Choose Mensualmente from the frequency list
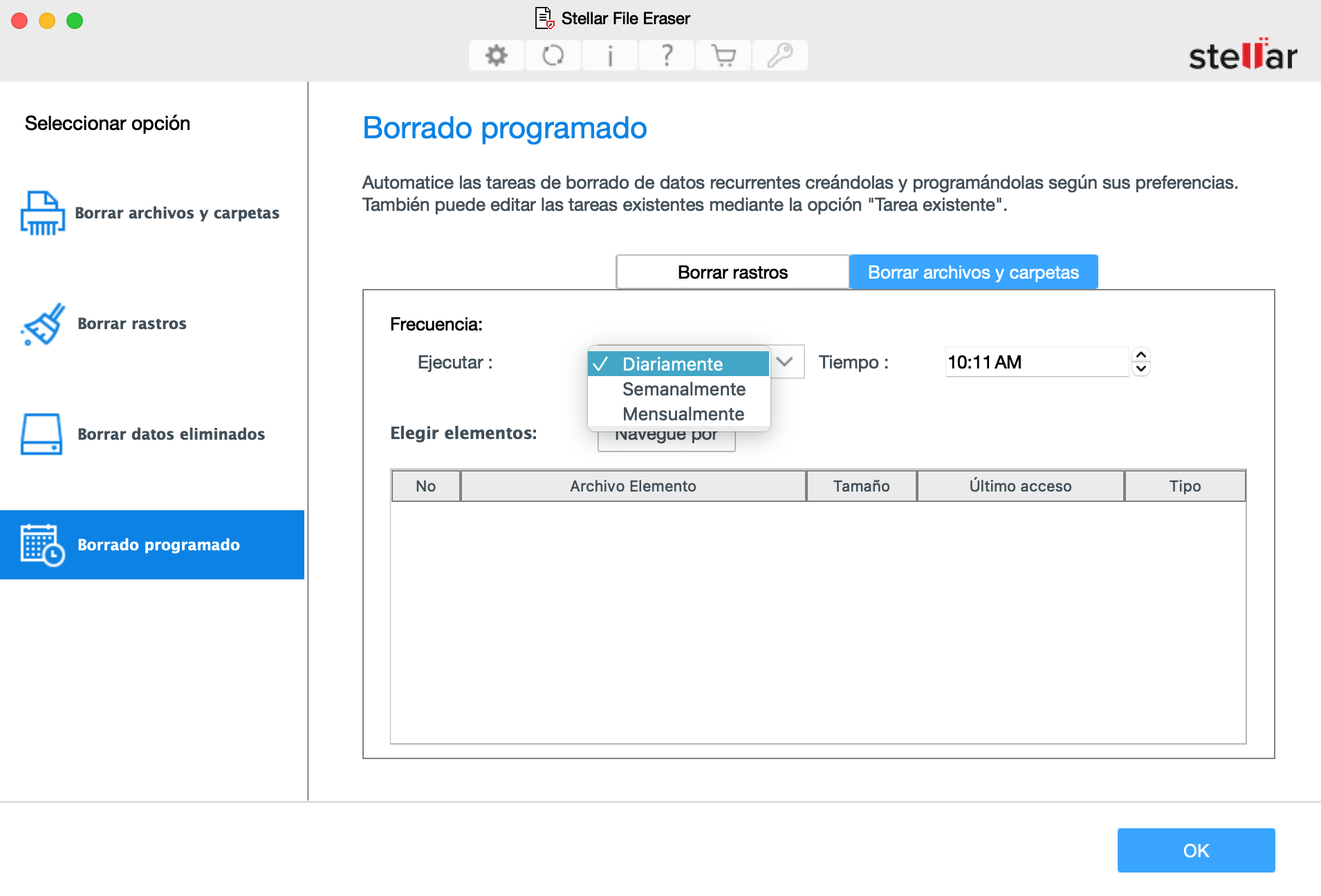This screenshot has width=1321, height=896. coord(678,414)
